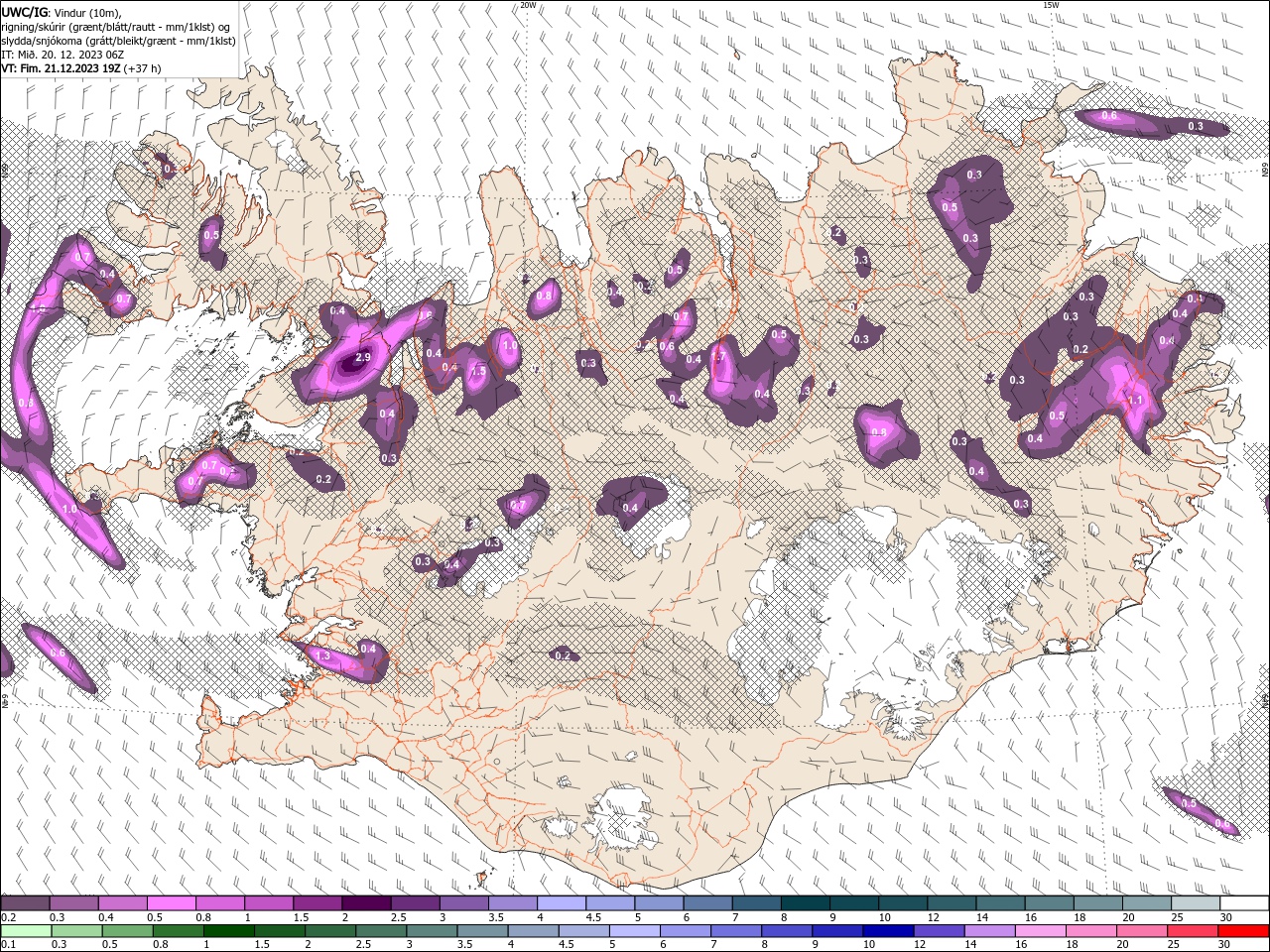Click the "VT: Fim. 21.12.2023 19Z (+37 h)" line
The width and height of the screenshot is (1270, 952).
(x=81, y=68)
